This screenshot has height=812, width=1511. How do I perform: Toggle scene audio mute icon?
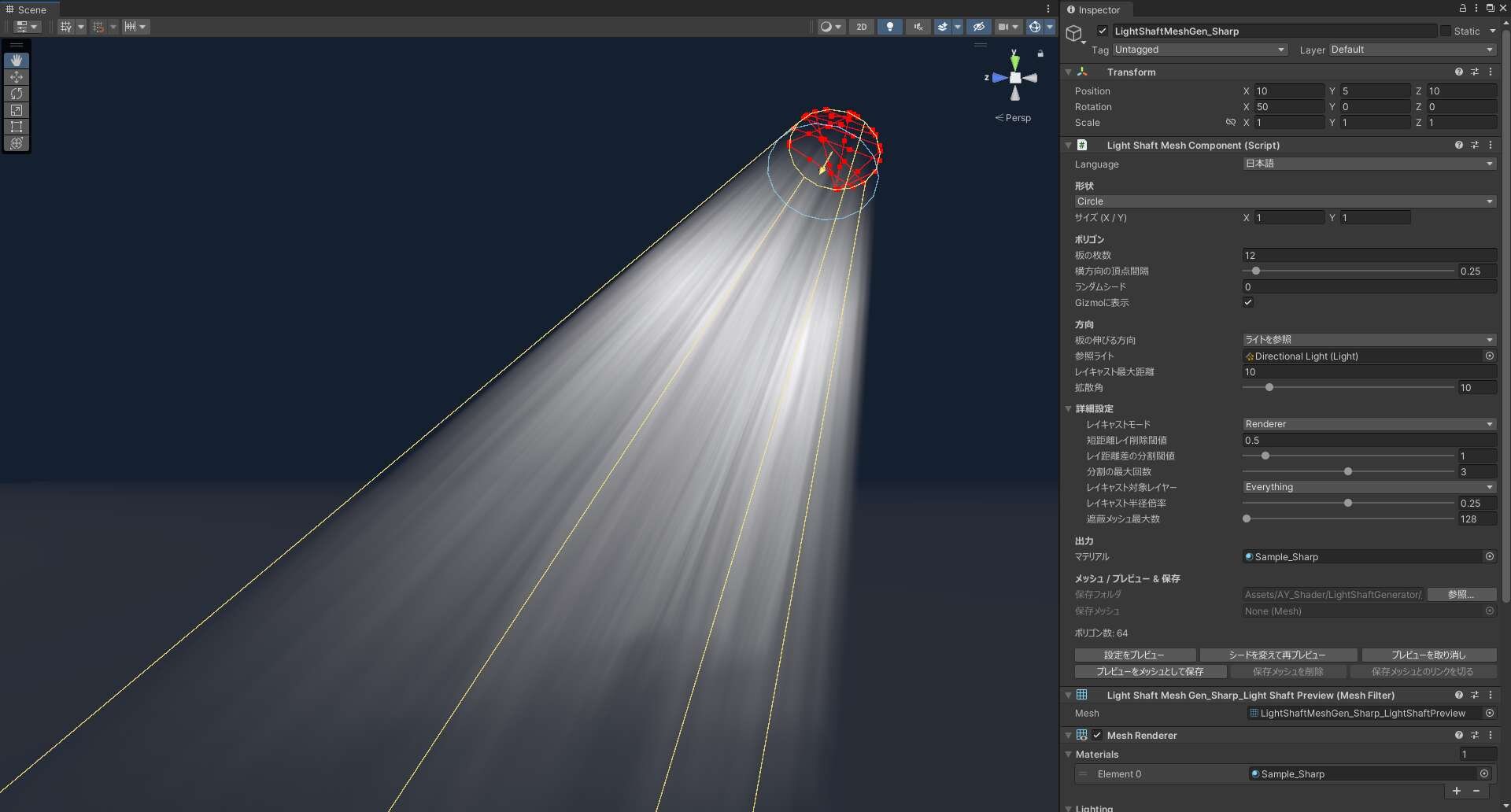(918, 27)
